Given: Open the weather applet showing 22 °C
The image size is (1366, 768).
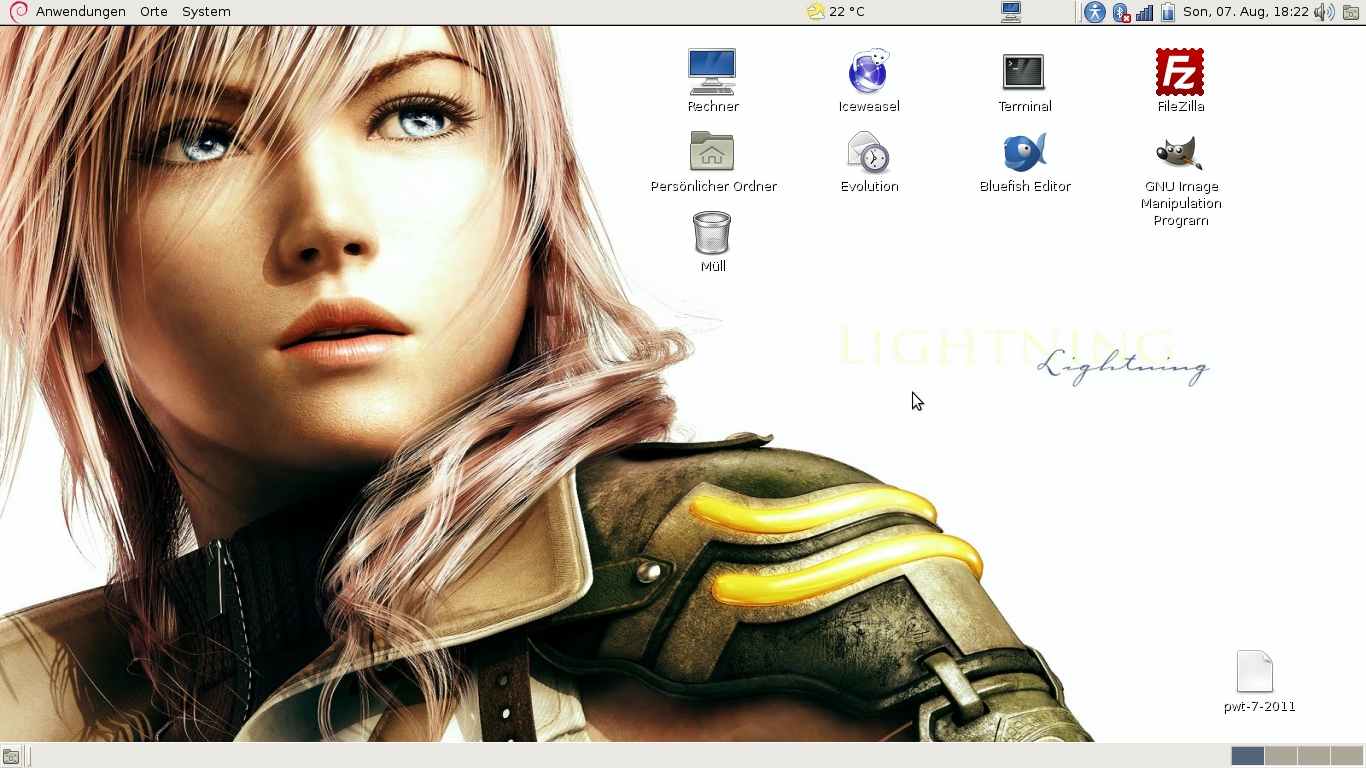Looking at the screenshot, I should click(x=836, y=12).
